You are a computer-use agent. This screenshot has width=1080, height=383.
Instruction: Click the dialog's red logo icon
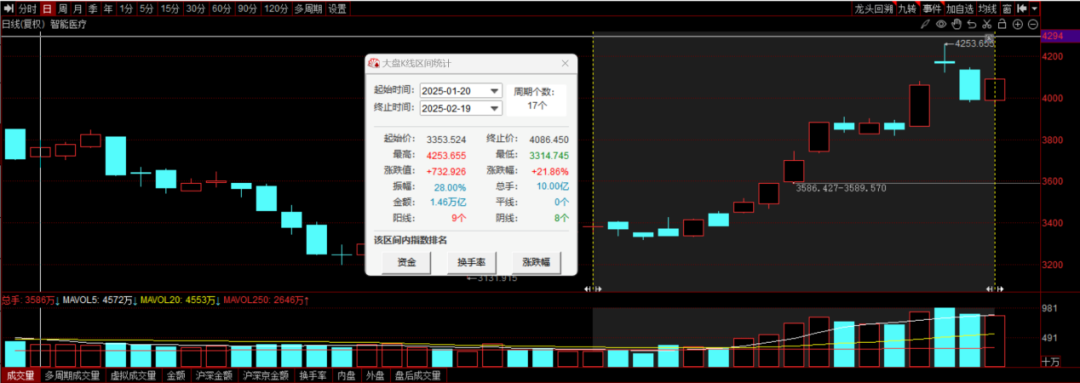click(x=374, y=63)
